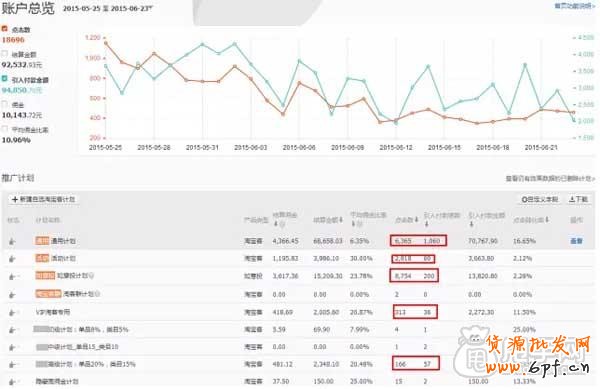The height and width of the screenshot is (389, 600).
Task: Click help icon next to 如意投计划
Action: [x=91, y=275]
